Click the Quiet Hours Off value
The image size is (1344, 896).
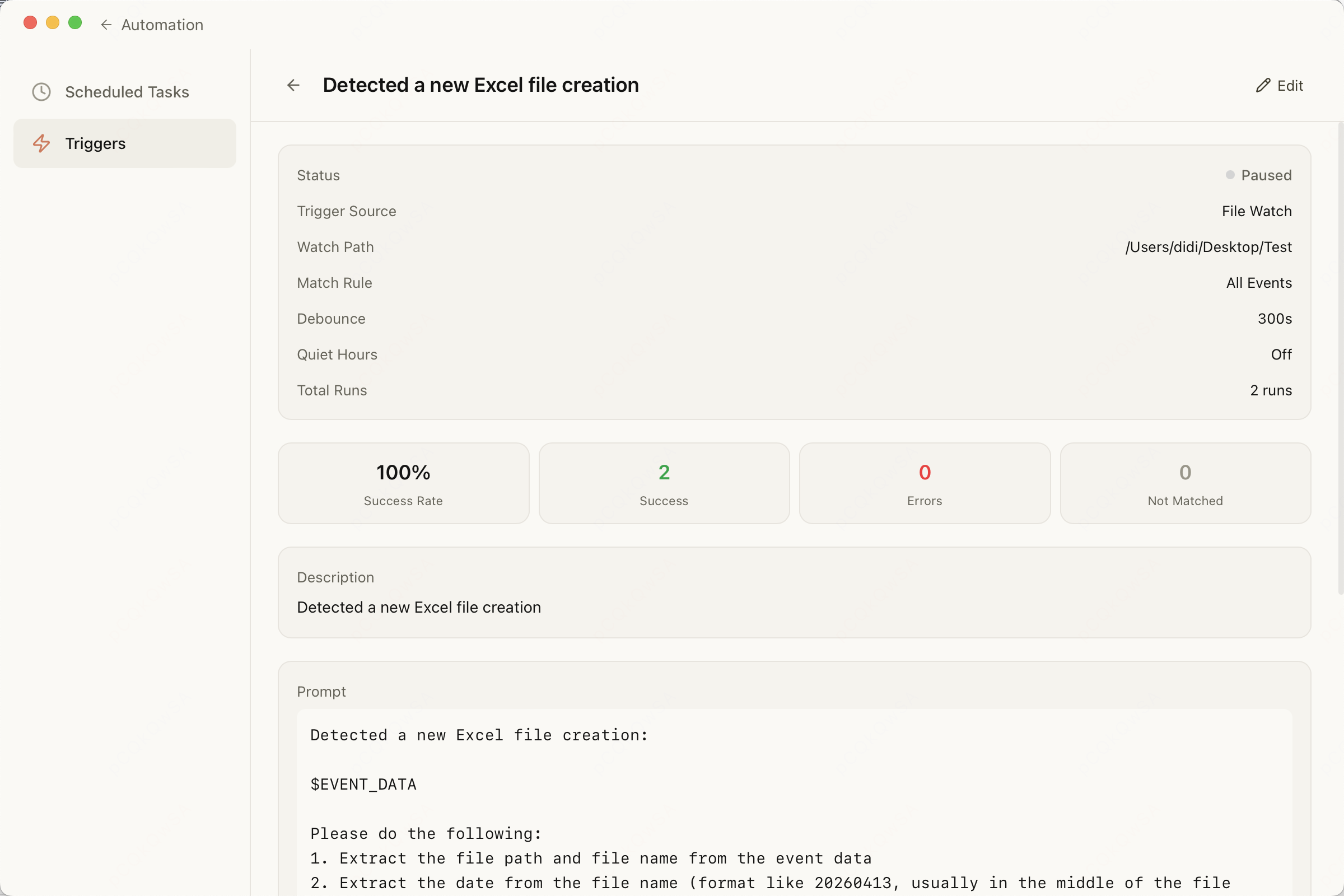pos(1281,354)
